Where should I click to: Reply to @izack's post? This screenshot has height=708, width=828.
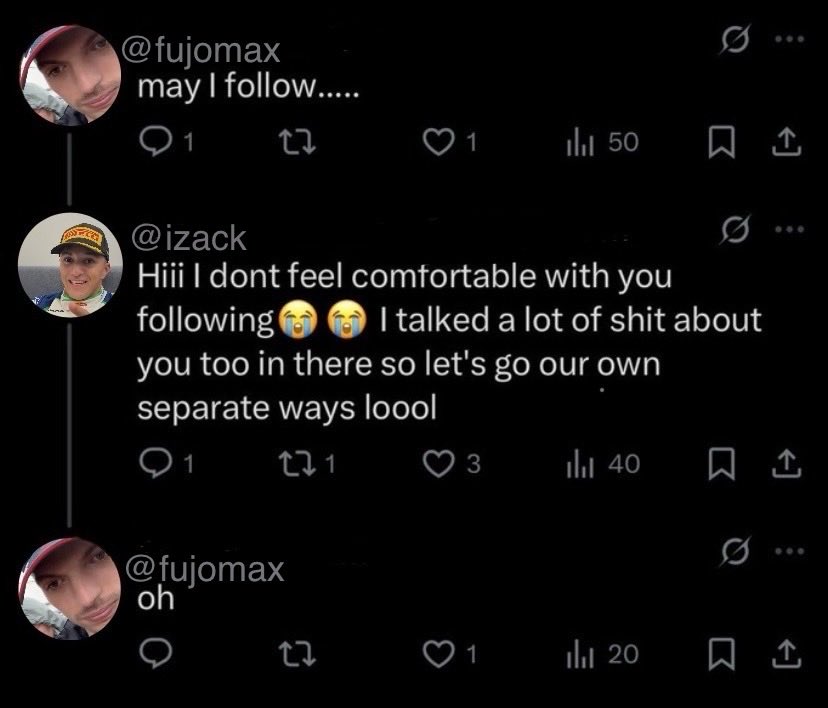tap(155, 463)
